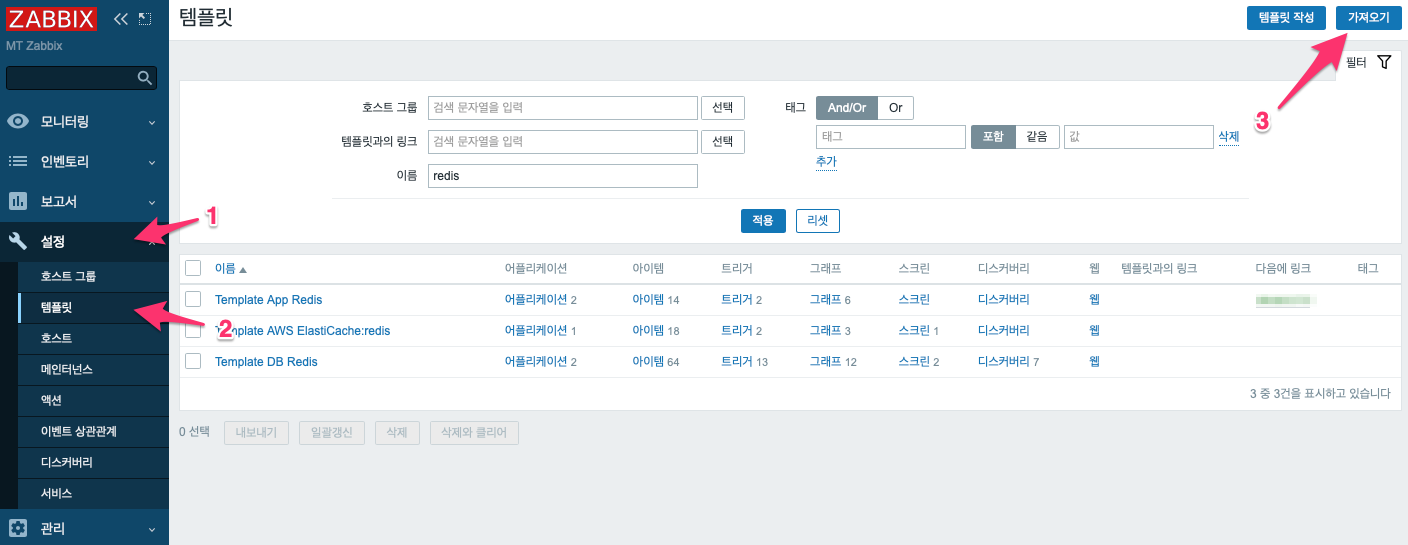Open Template App Redis link
The image size is (1408, 545).
click(269, 300)
